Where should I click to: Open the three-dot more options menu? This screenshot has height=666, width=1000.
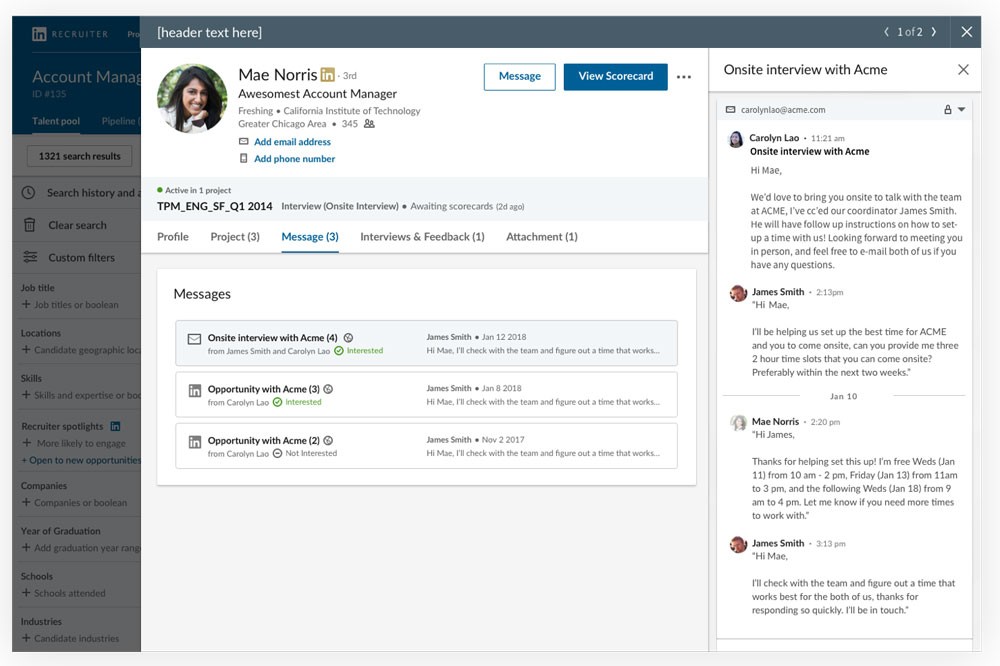click(684, 77)
